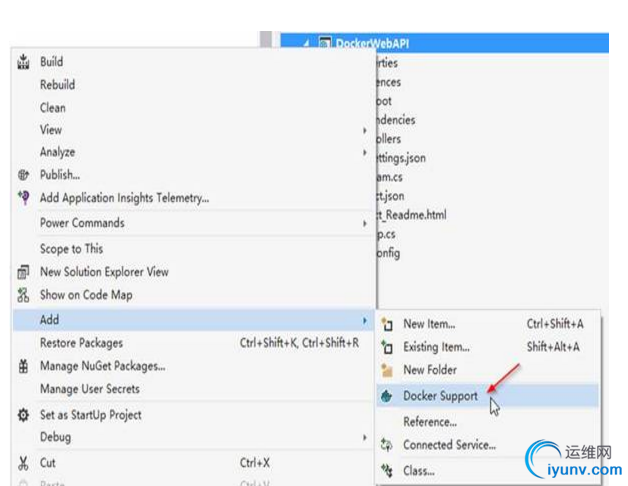Select the tree item ending in 'ndencies'
This screenshot has width=628, height=486.
pyautogui.click(x=396, y=120)
